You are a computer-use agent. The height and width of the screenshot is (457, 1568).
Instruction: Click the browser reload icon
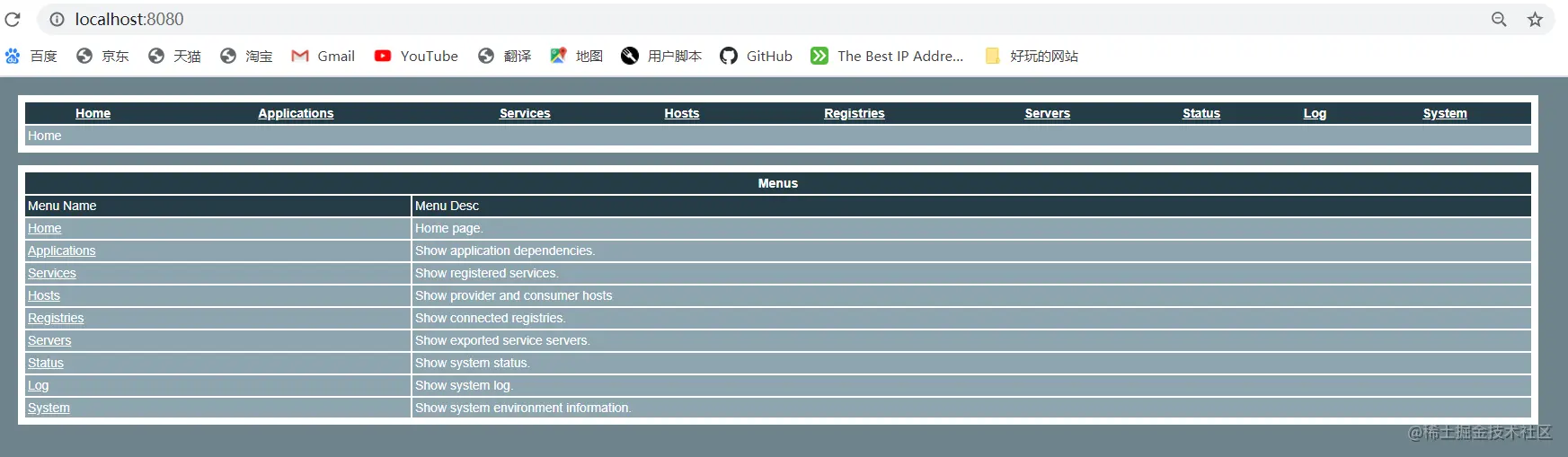[x=13, y=19]
